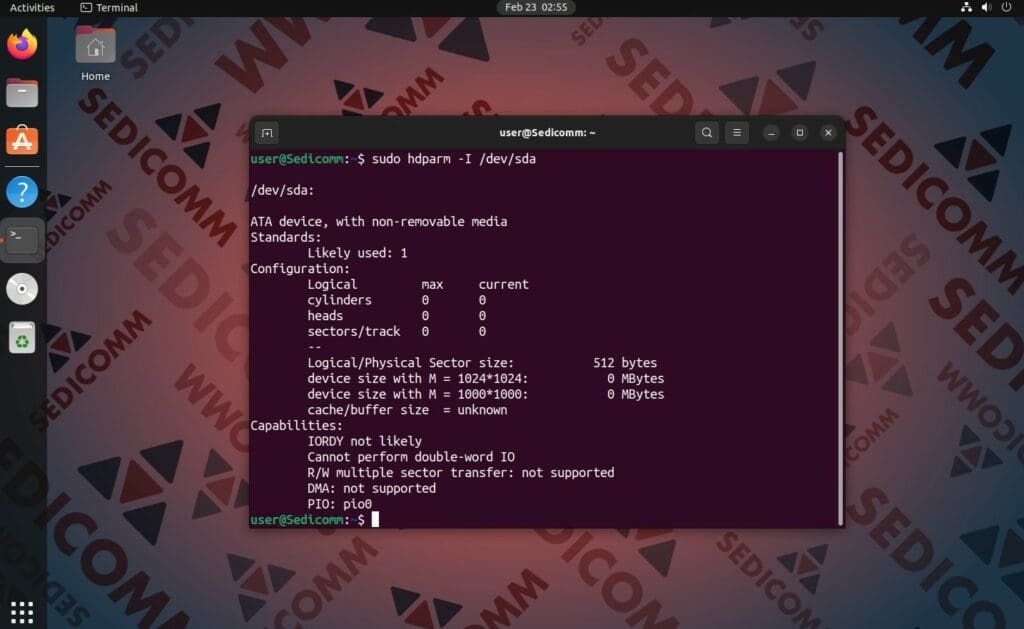Add a new terminal tab
Screen dimensions: 1024x629
pos(267,133)
